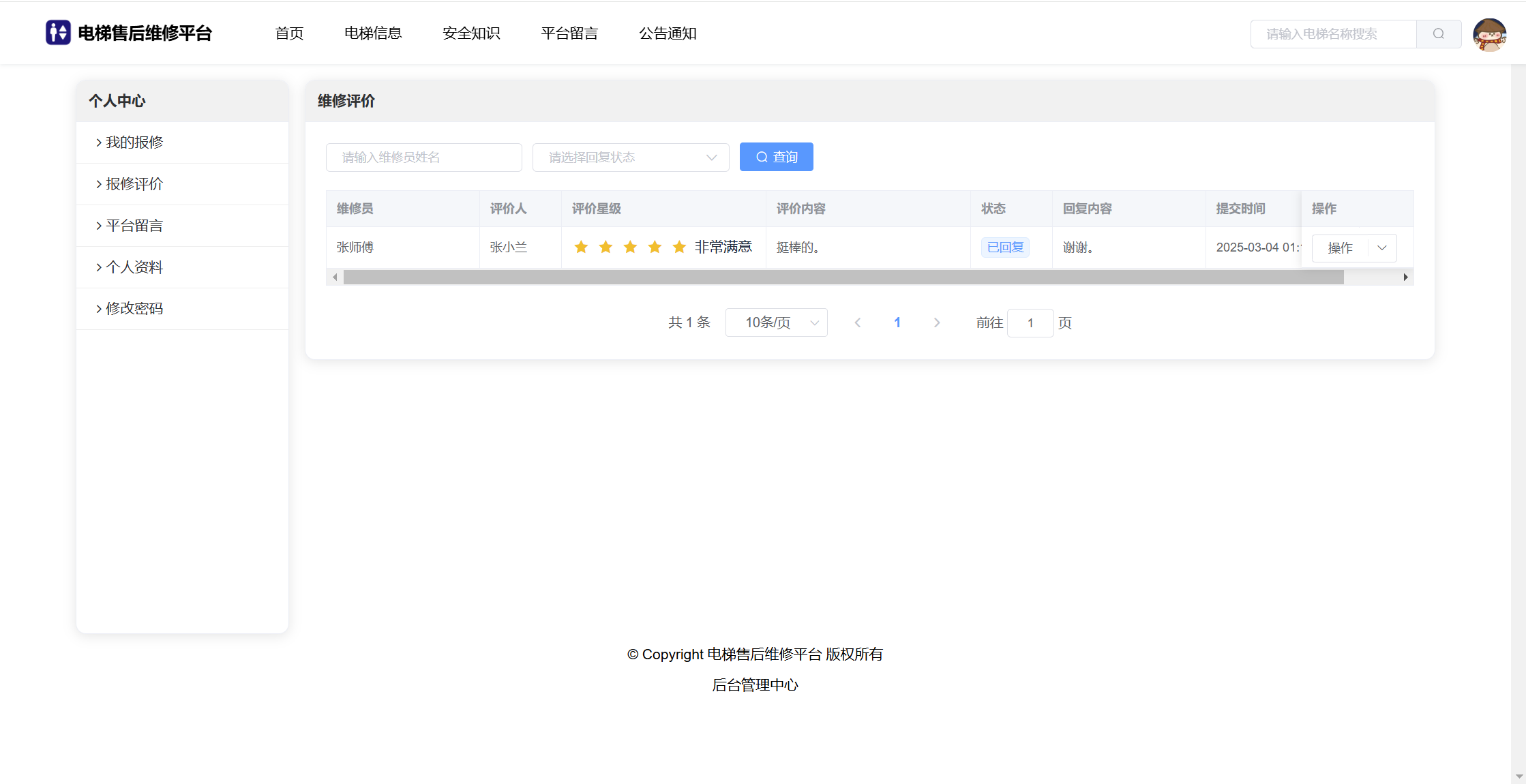This screenshot has height=784, width=1526.
Task: Open 电梯信息 in the top navigation
Action: (373, 33)
